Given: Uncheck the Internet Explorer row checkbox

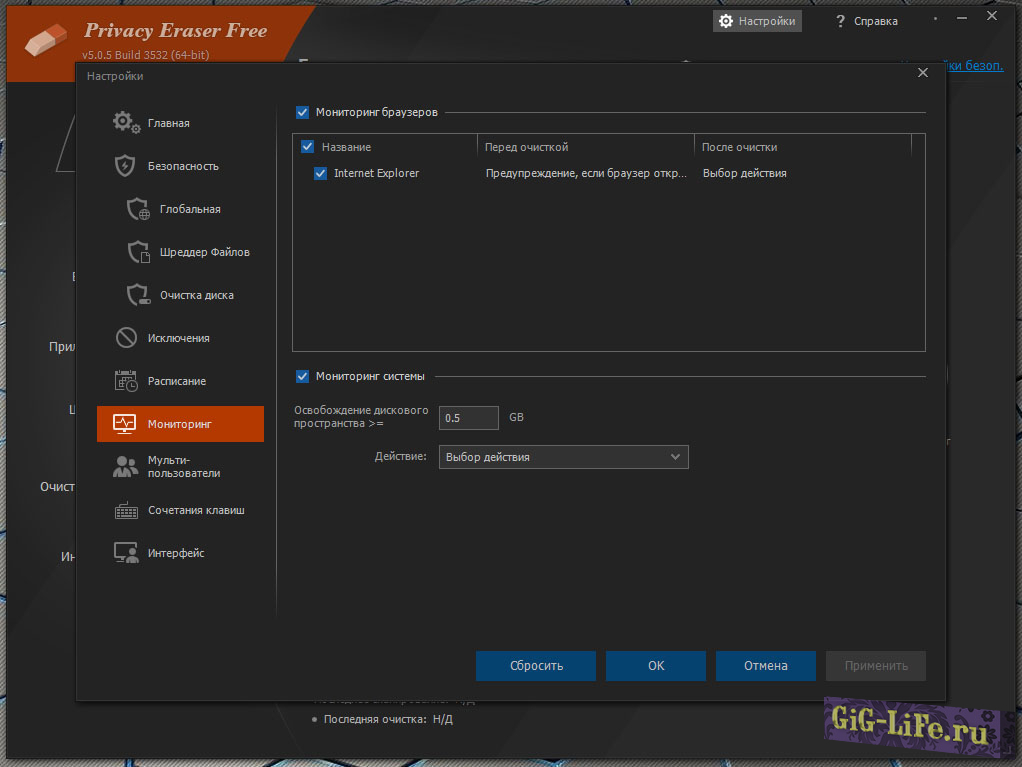Looking at the screenshot, I should pyautogui.click(x=321, y=173).
